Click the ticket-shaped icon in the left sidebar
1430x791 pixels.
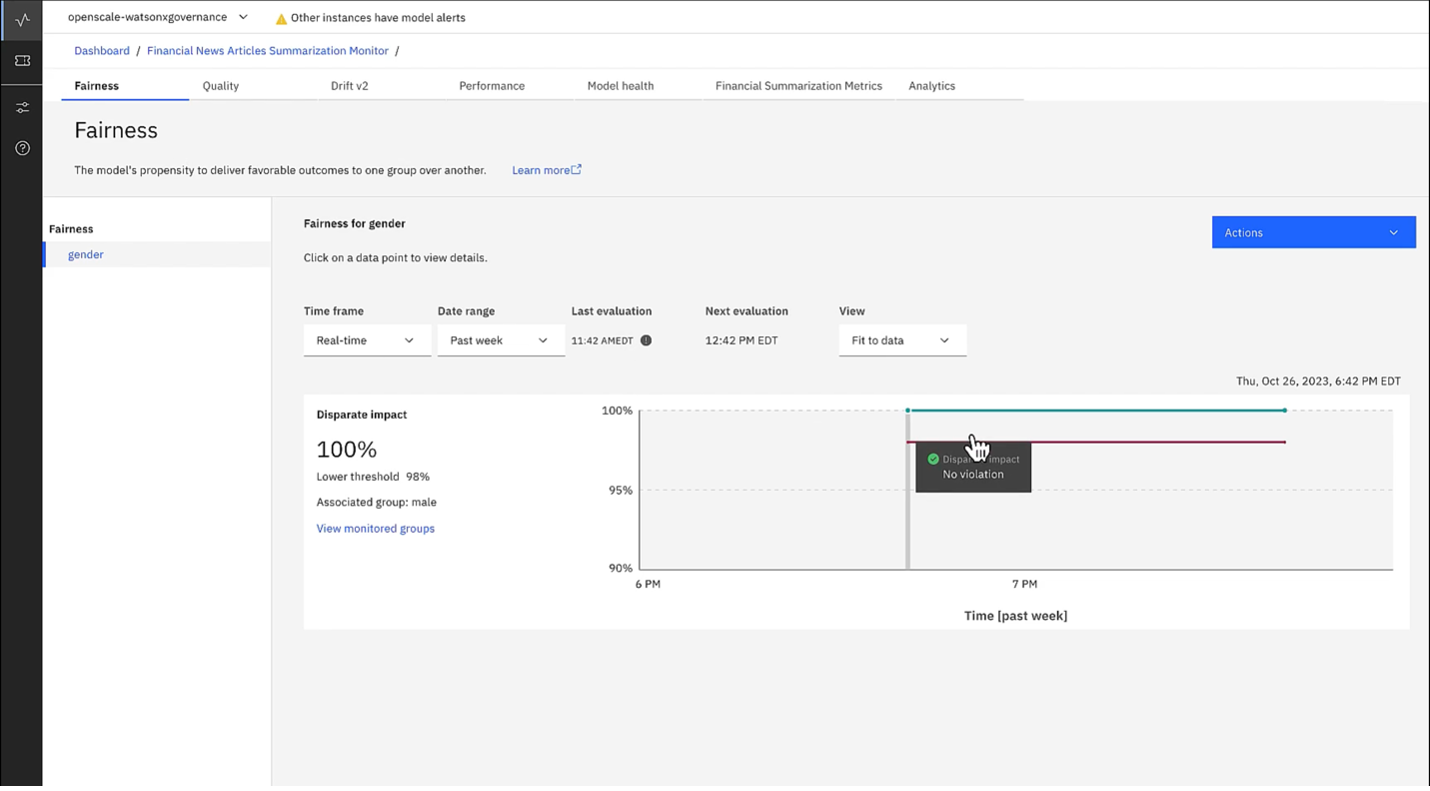pos(21,61)
